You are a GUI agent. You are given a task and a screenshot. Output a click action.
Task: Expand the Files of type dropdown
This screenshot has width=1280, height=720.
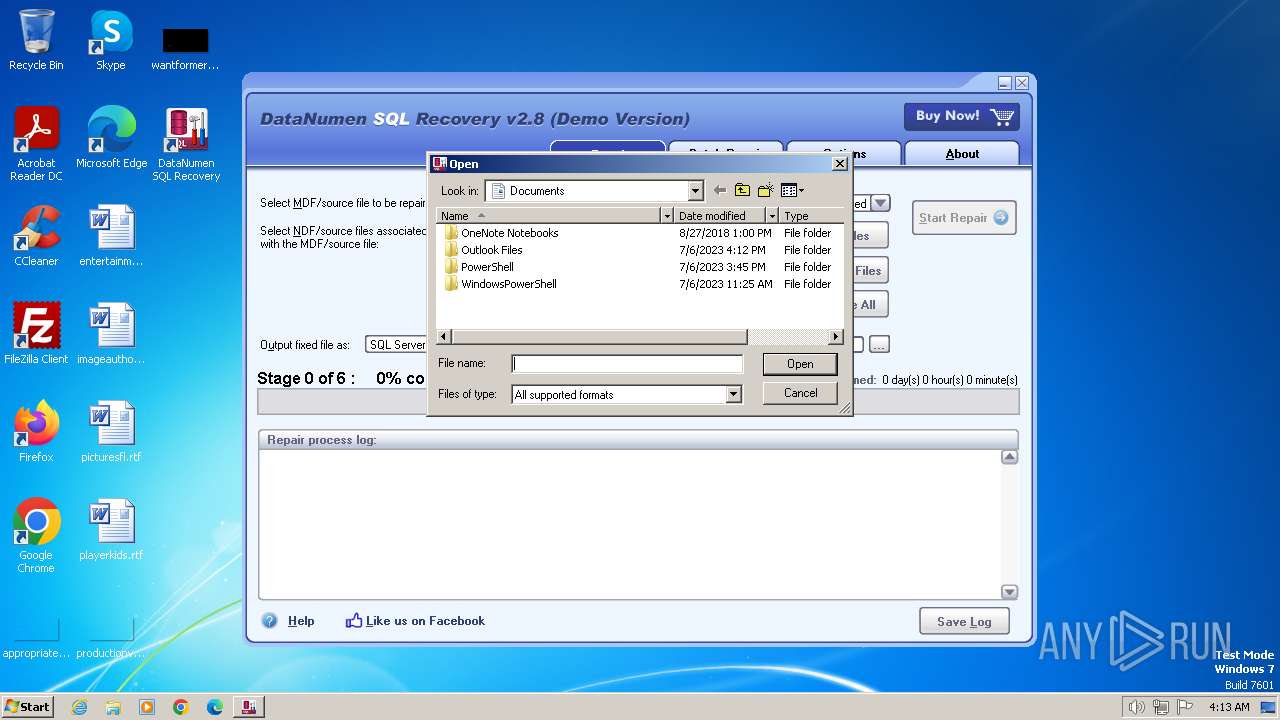[x=734, y=395]
